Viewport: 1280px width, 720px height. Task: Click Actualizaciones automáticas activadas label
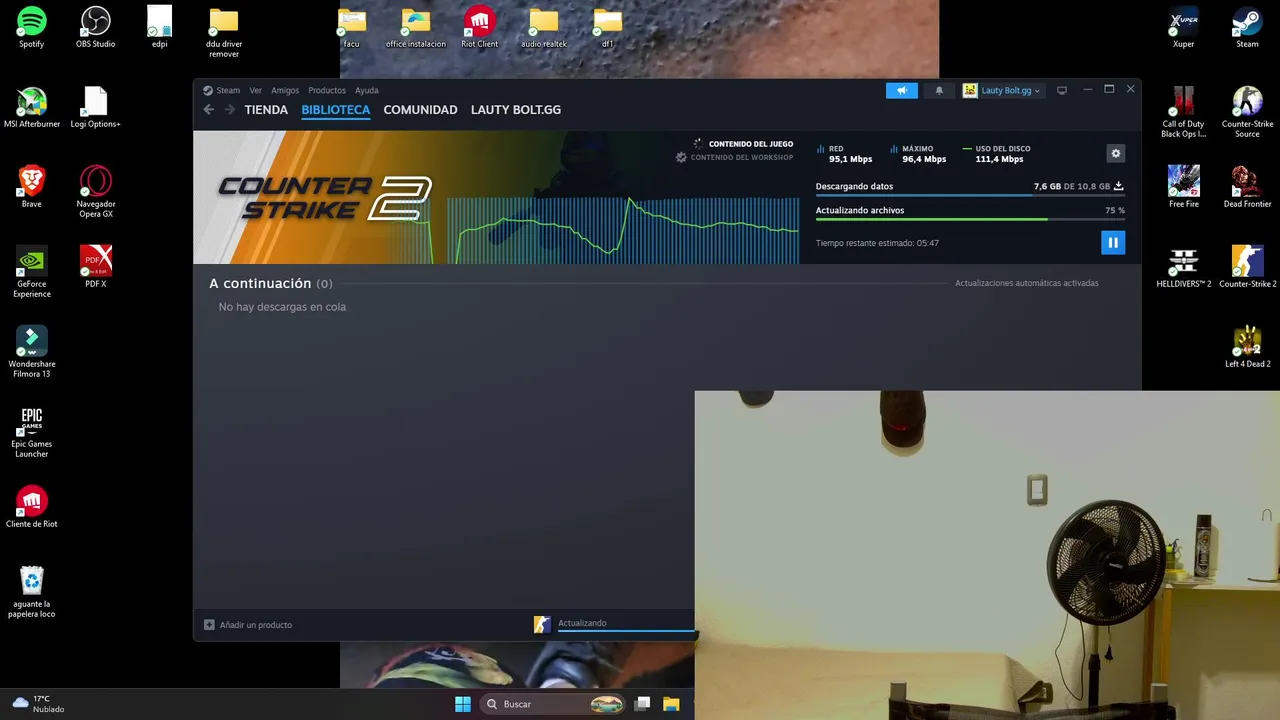click(x=1026, y=283)
